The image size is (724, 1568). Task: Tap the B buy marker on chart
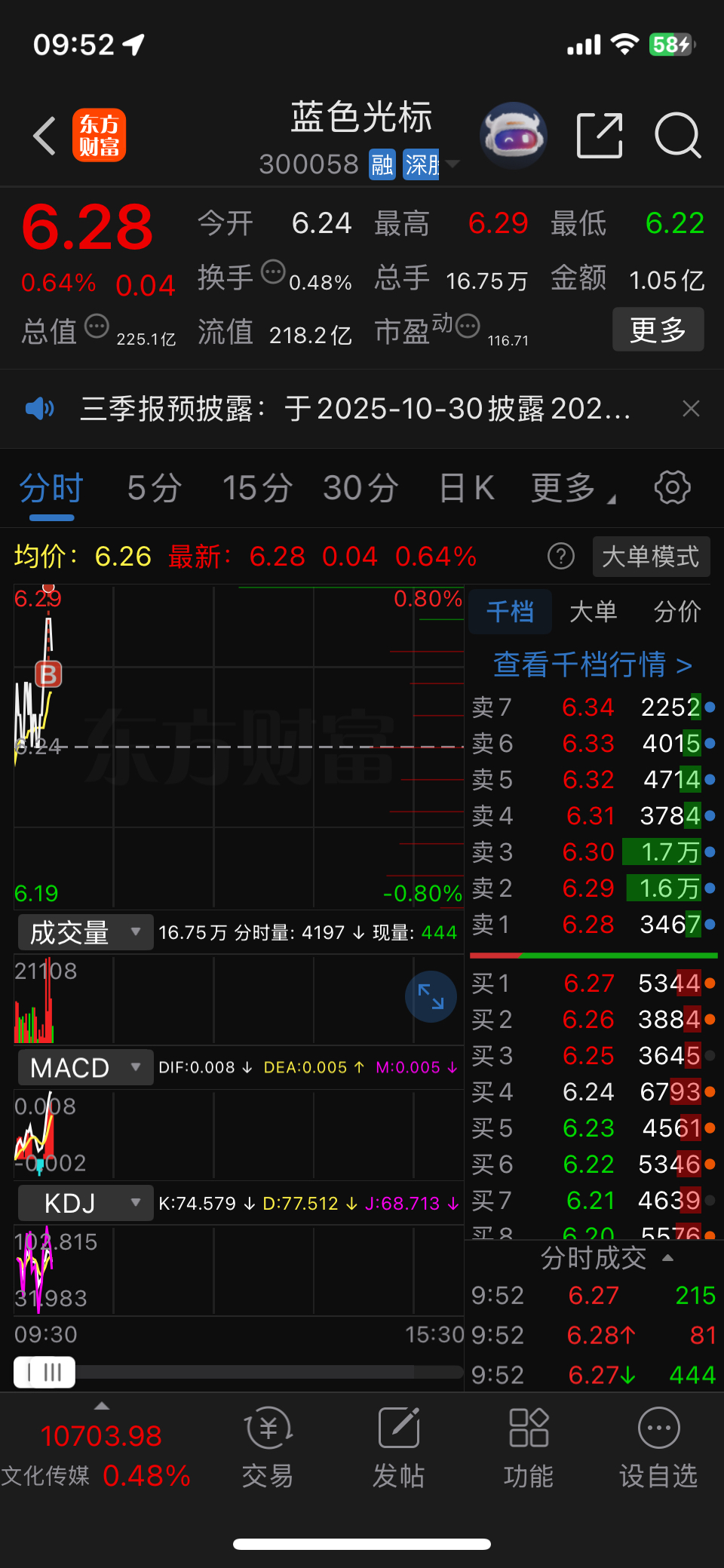pos(49,674)
